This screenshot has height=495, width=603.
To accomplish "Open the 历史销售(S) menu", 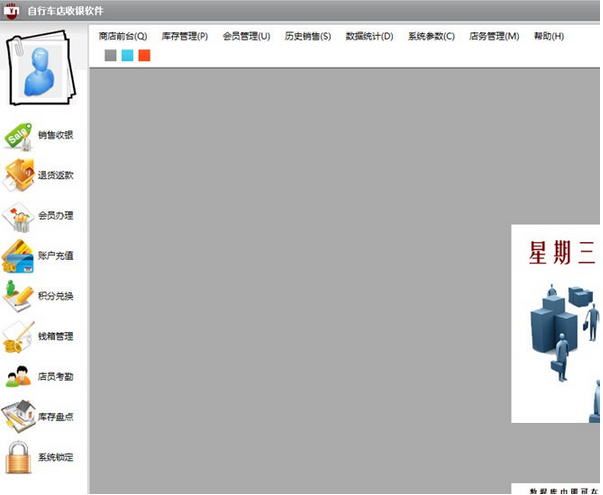I will (x=308, y=36).
